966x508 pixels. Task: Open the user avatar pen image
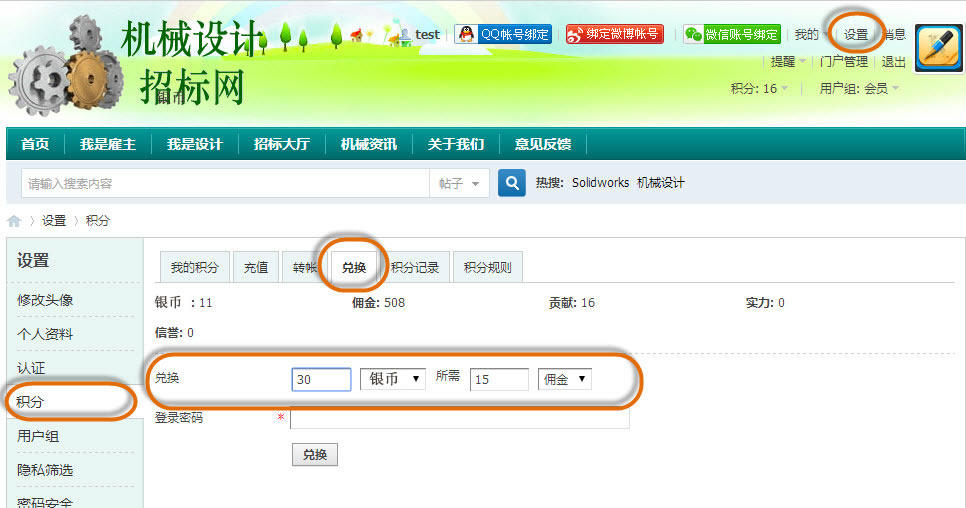click(939, 48)
